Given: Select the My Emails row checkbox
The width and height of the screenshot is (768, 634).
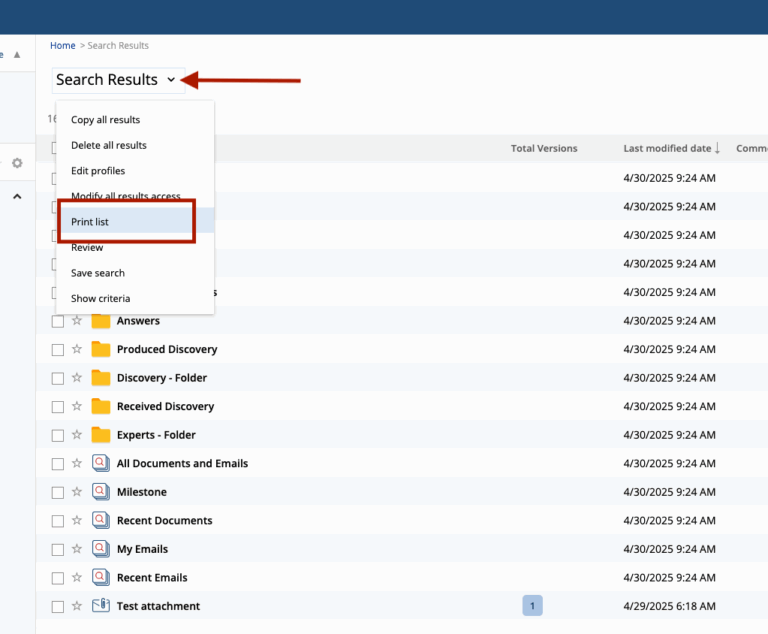Looking at the screenshot, I should click(58, 549).
